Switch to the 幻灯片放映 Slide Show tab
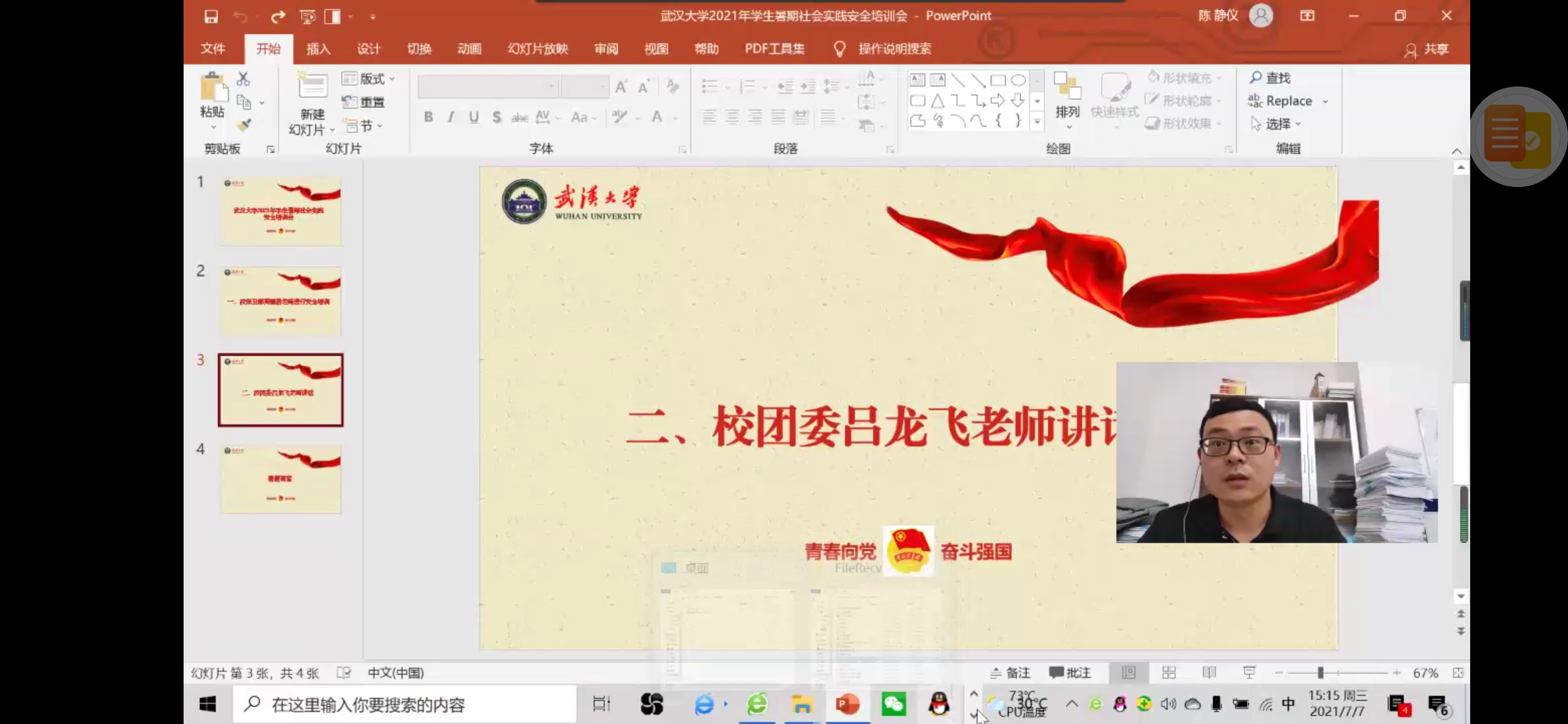This screenshot has height=724, width=1568. coord(537,49)
